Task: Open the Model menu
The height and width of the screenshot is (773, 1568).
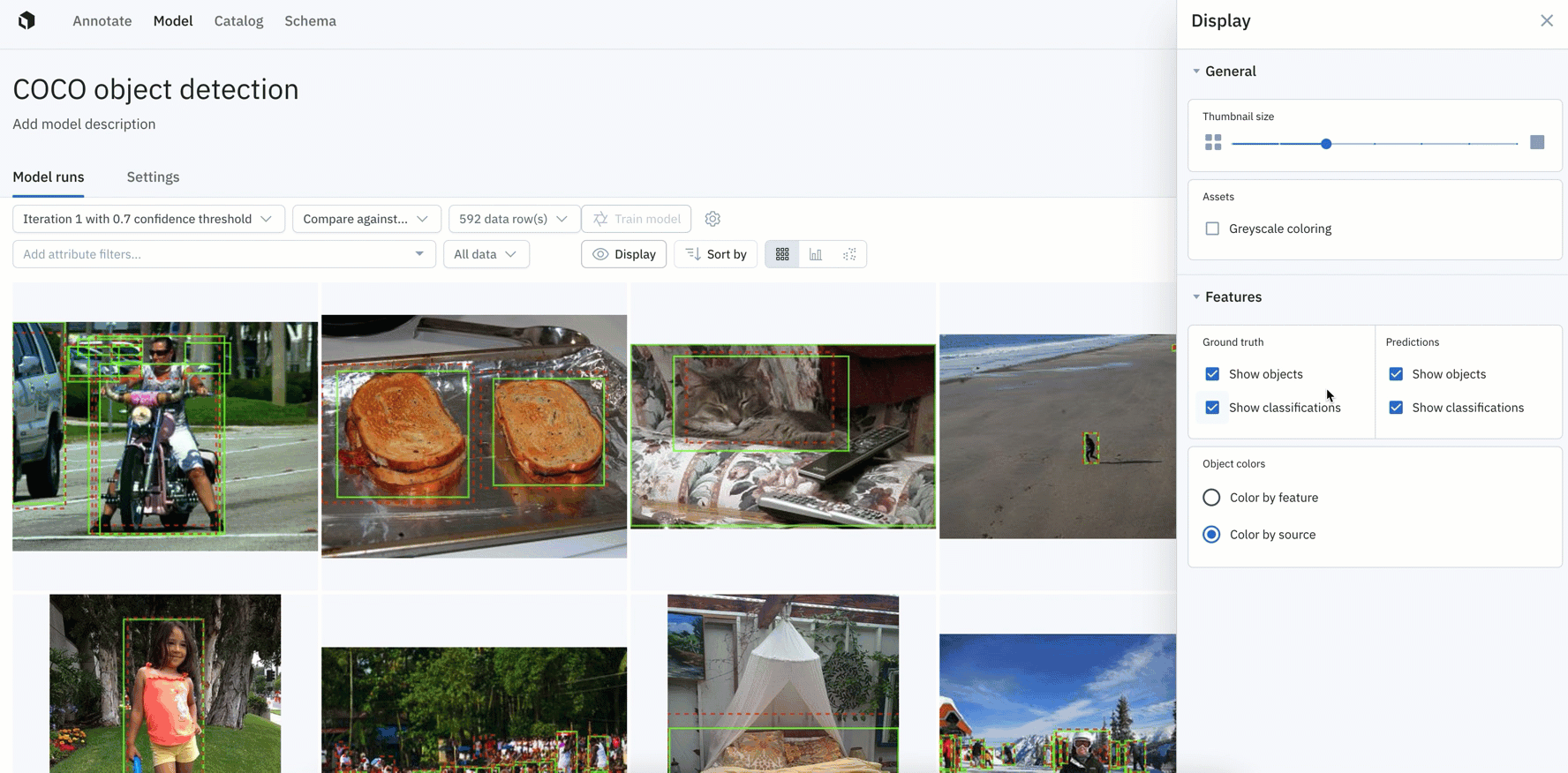Action: click(x=173, y=21)
